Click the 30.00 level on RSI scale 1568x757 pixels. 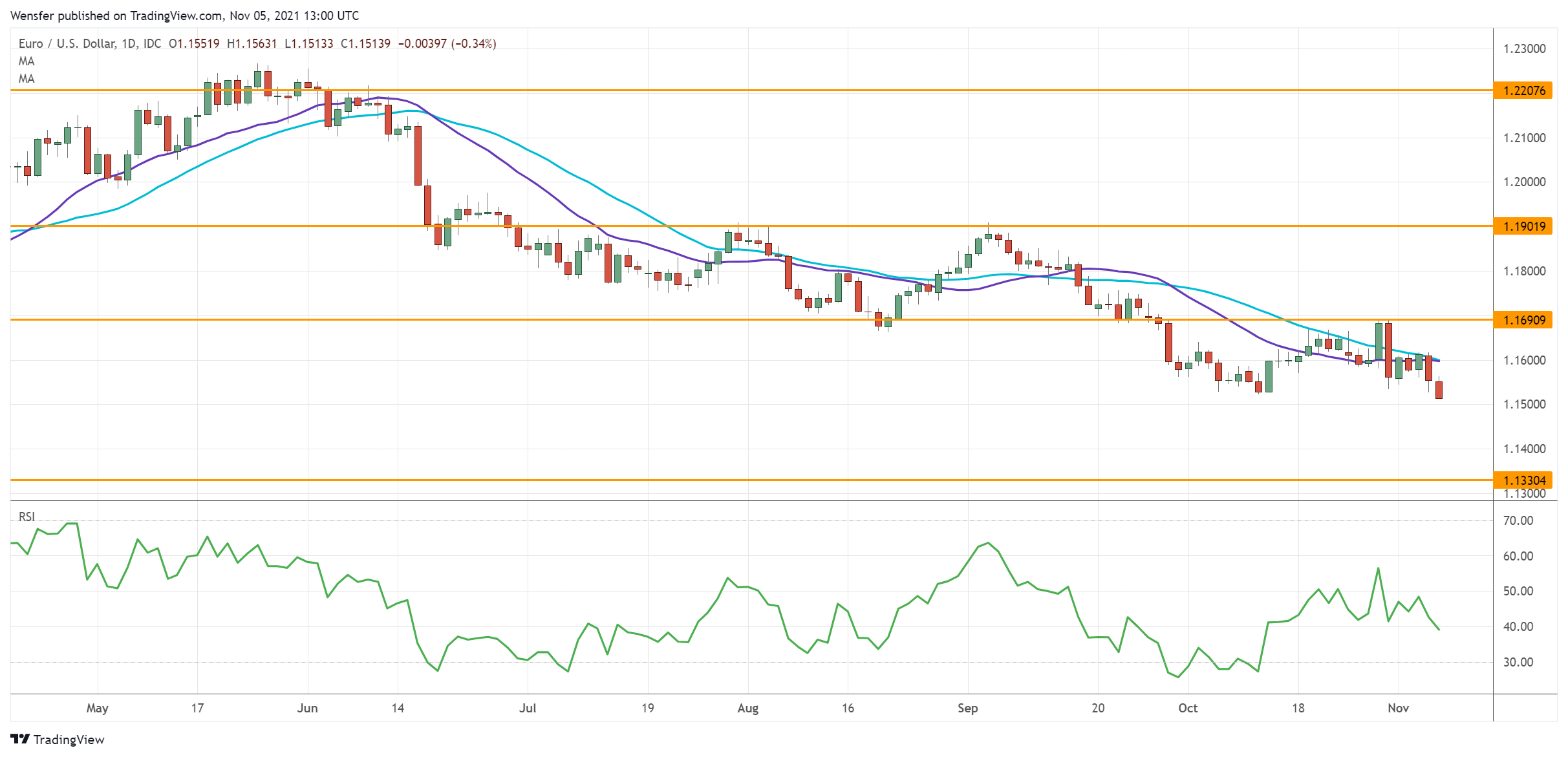pos(1518,662)
